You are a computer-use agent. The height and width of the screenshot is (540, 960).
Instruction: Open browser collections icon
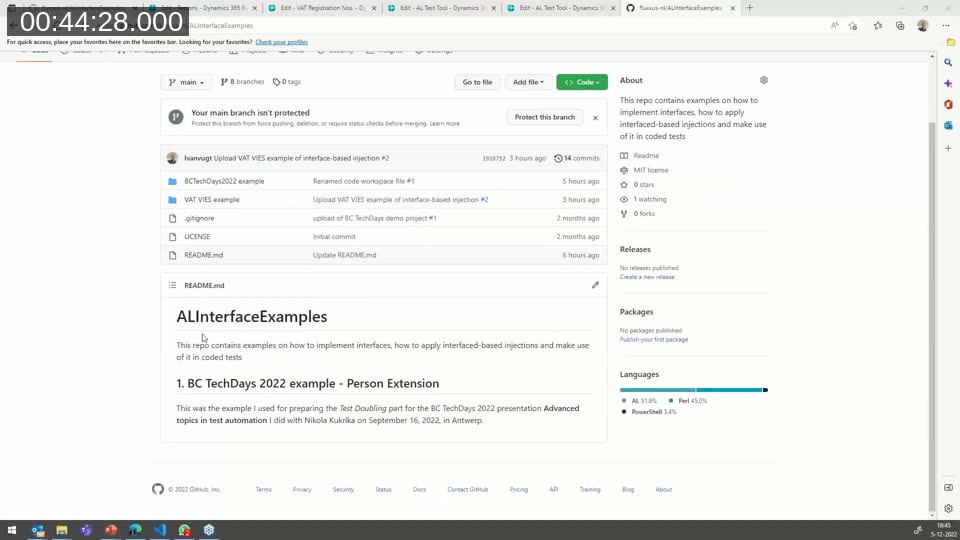pos(900,26)
